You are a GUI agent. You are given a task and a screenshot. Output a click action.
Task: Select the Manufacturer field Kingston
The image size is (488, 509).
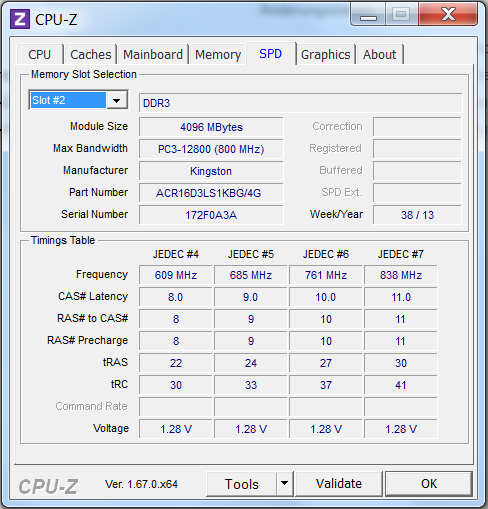[211, 171]
